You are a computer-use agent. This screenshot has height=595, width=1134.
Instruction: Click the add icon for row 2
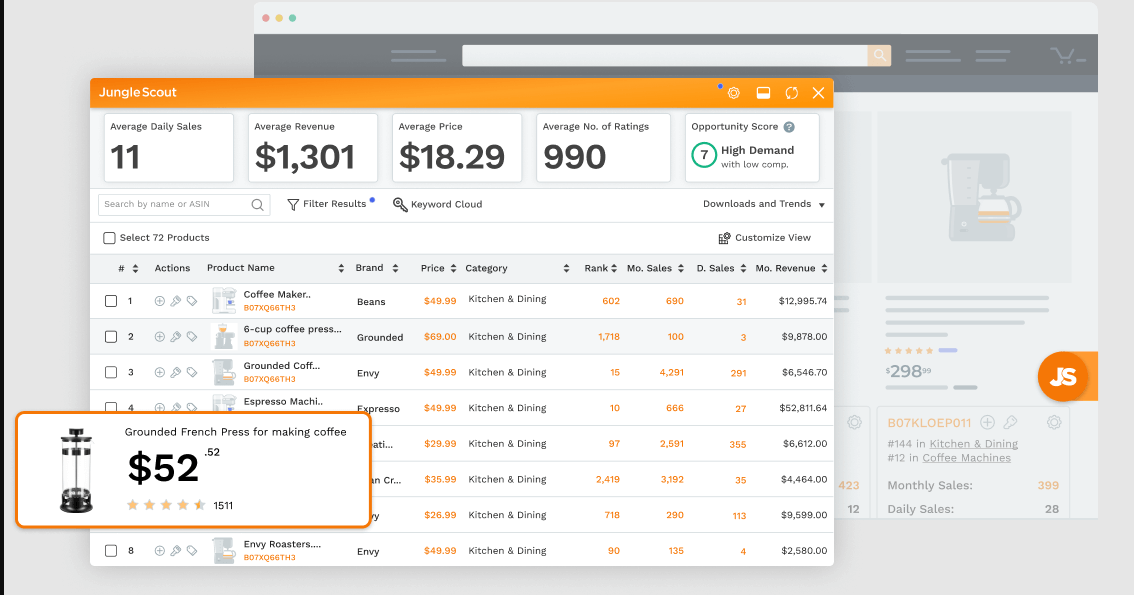tap(160, 336)
